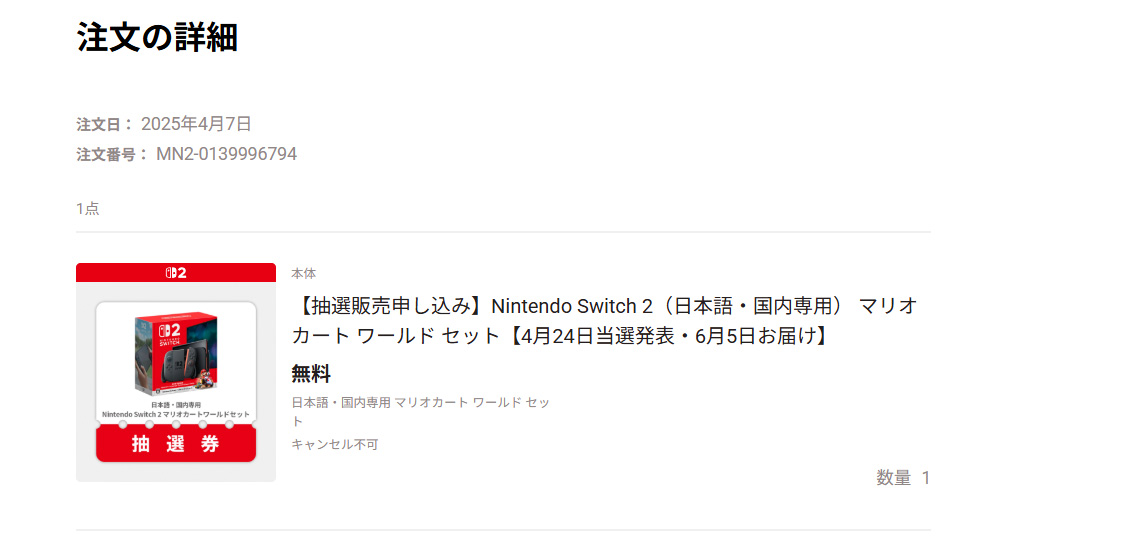Click the red 抽選券 lottery ticket label
This screenshot has height=550, width=1128.
[x=176, y=444]
